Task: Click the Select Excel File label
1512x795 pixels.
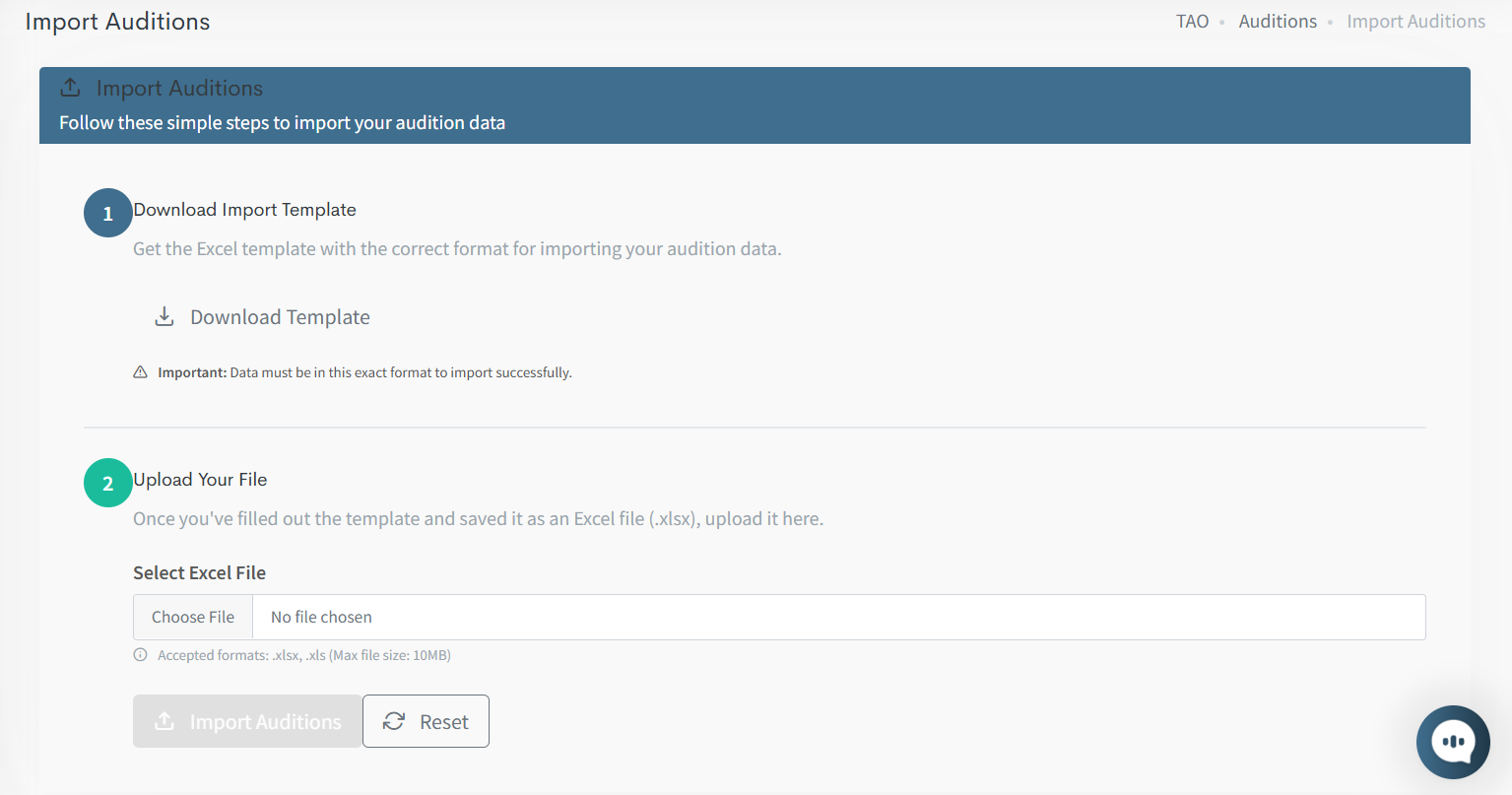Action: point(200,573)
